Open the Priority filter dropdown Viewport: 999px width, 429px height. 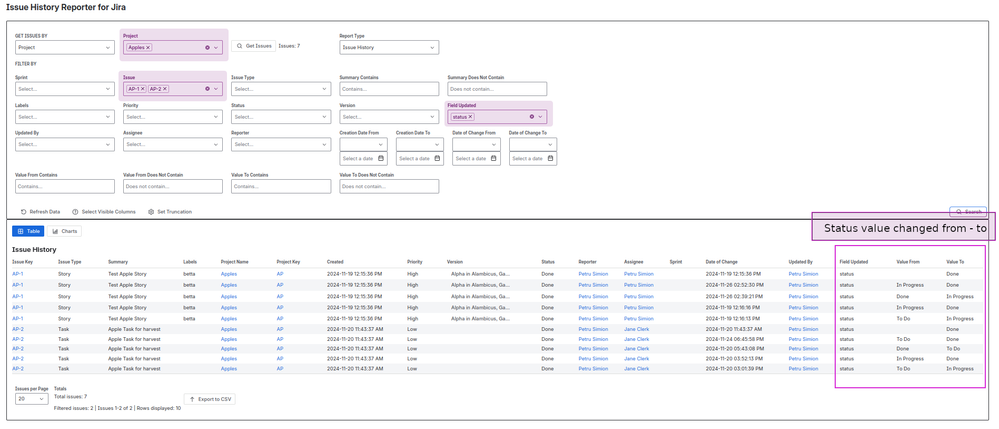[173, 117]
